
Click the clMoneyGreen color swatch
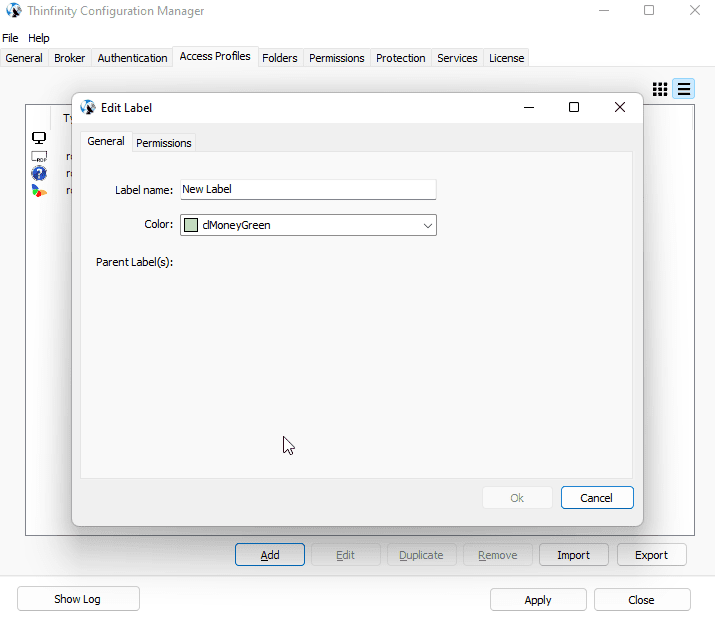[191, 225]
